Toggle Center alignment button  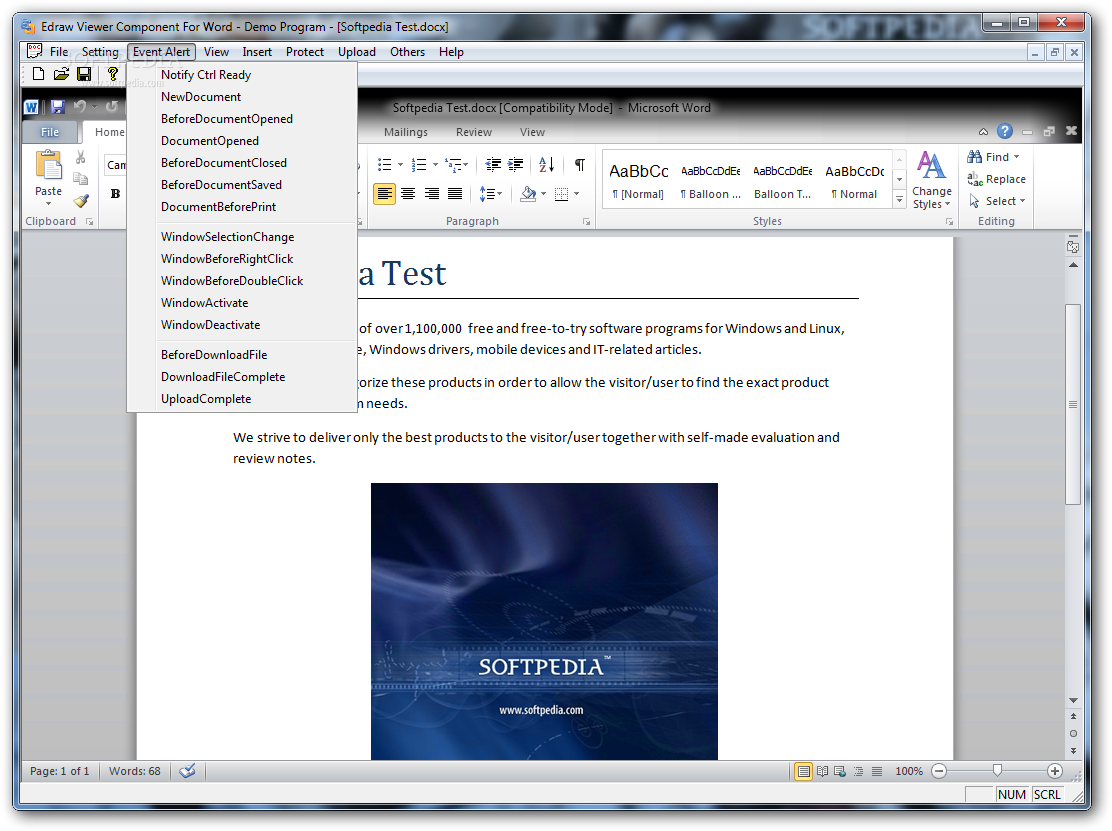[408, 194]
